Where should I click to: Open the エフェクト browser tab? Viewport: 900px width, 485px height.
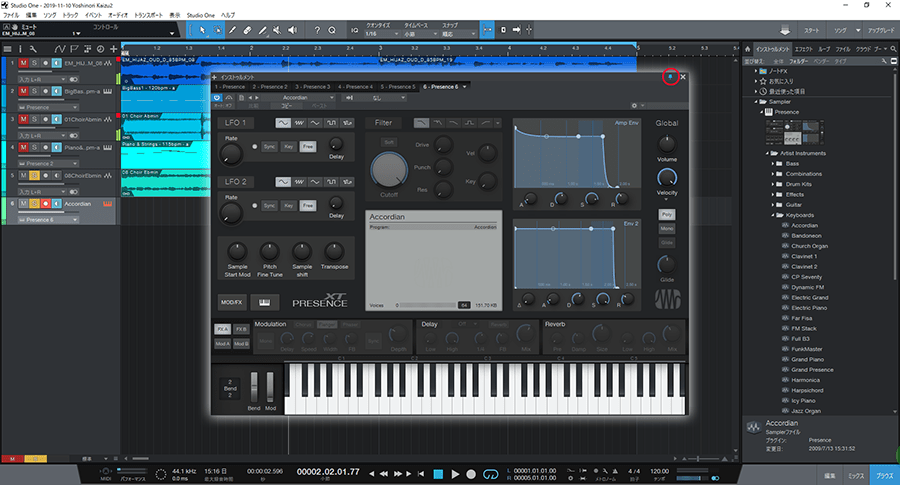(x=804, y=49)
